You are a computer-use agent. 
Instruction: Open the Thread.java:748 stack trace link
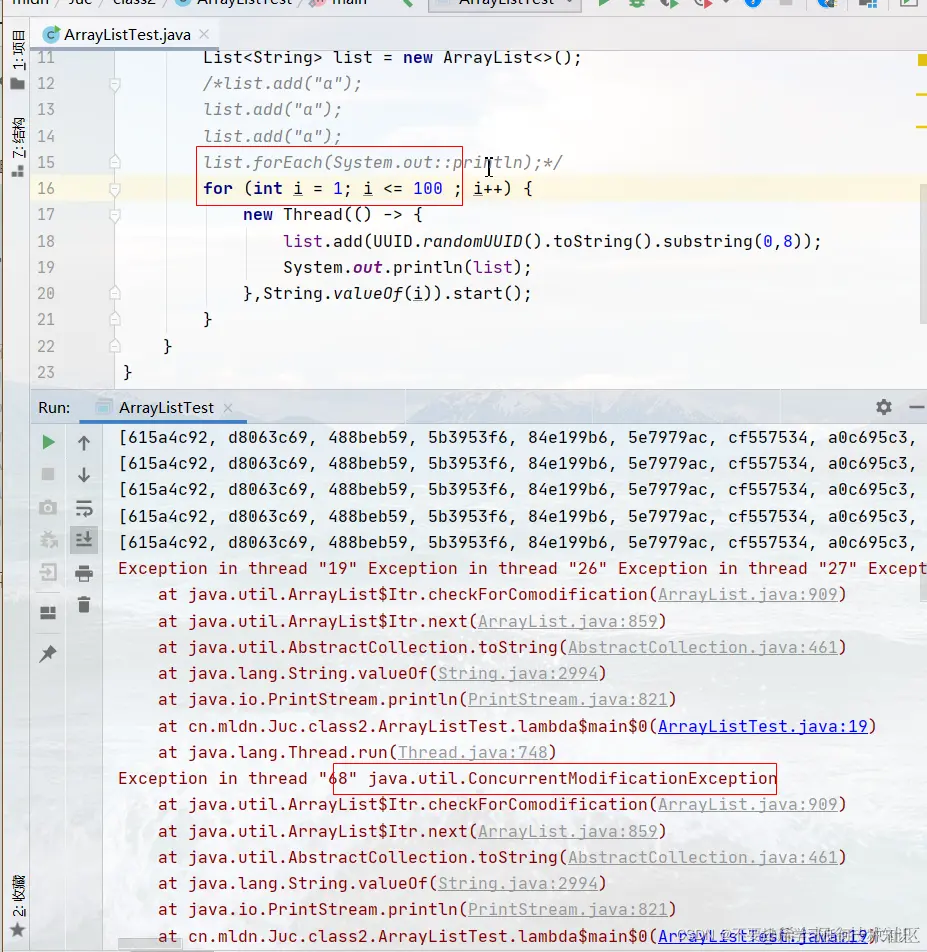pos(472,753)
